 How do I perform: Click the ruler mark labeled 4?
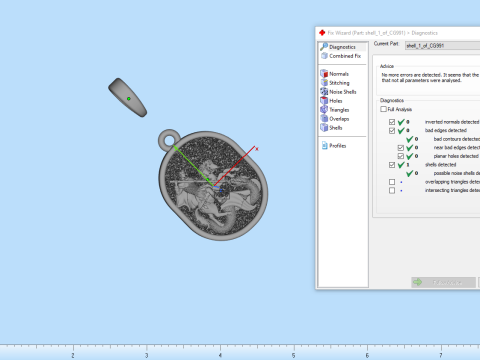(220, 355)
